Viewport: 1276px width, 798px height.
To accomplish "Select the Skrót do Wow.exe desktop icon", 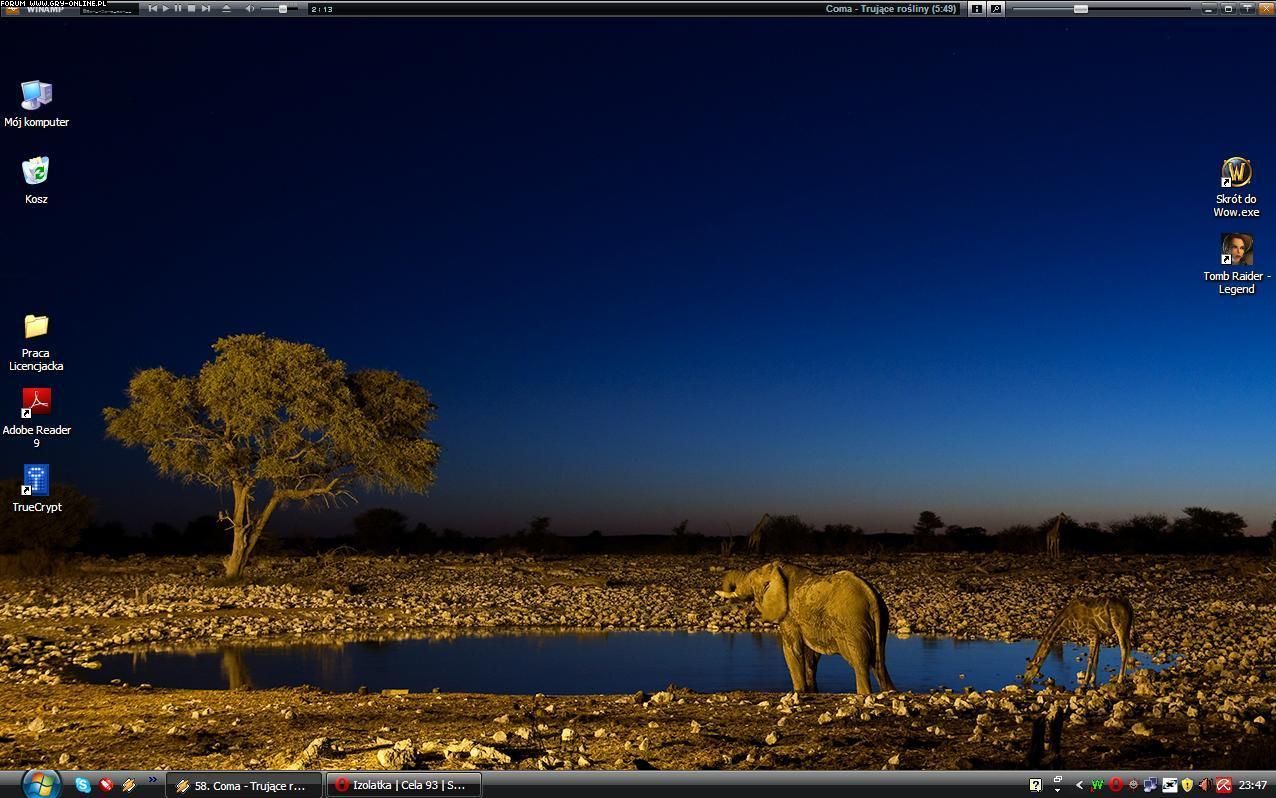I will (1236, 173).
